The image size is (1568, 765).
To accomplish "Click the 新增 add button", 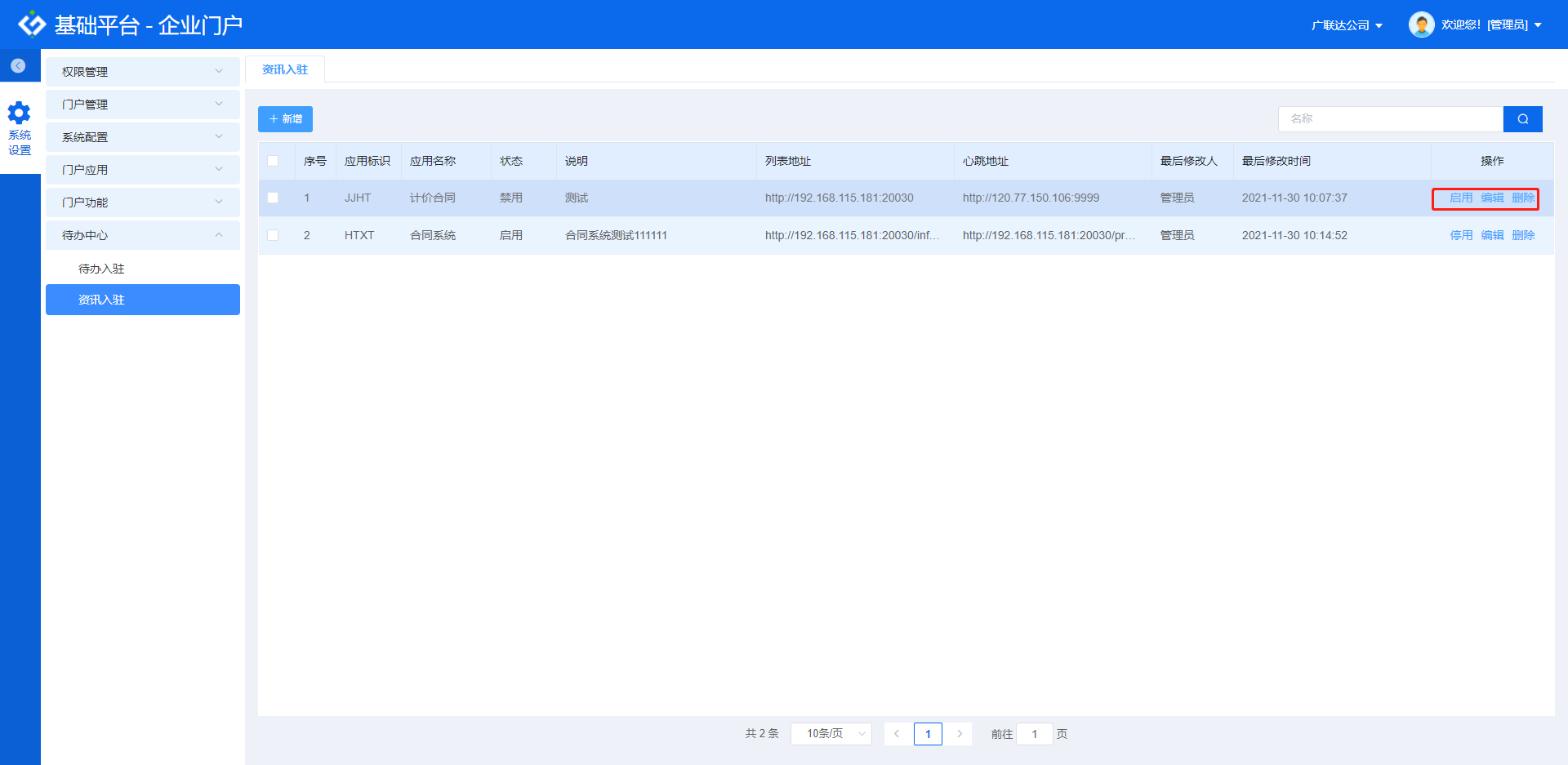I will click(x=285, y=119).
